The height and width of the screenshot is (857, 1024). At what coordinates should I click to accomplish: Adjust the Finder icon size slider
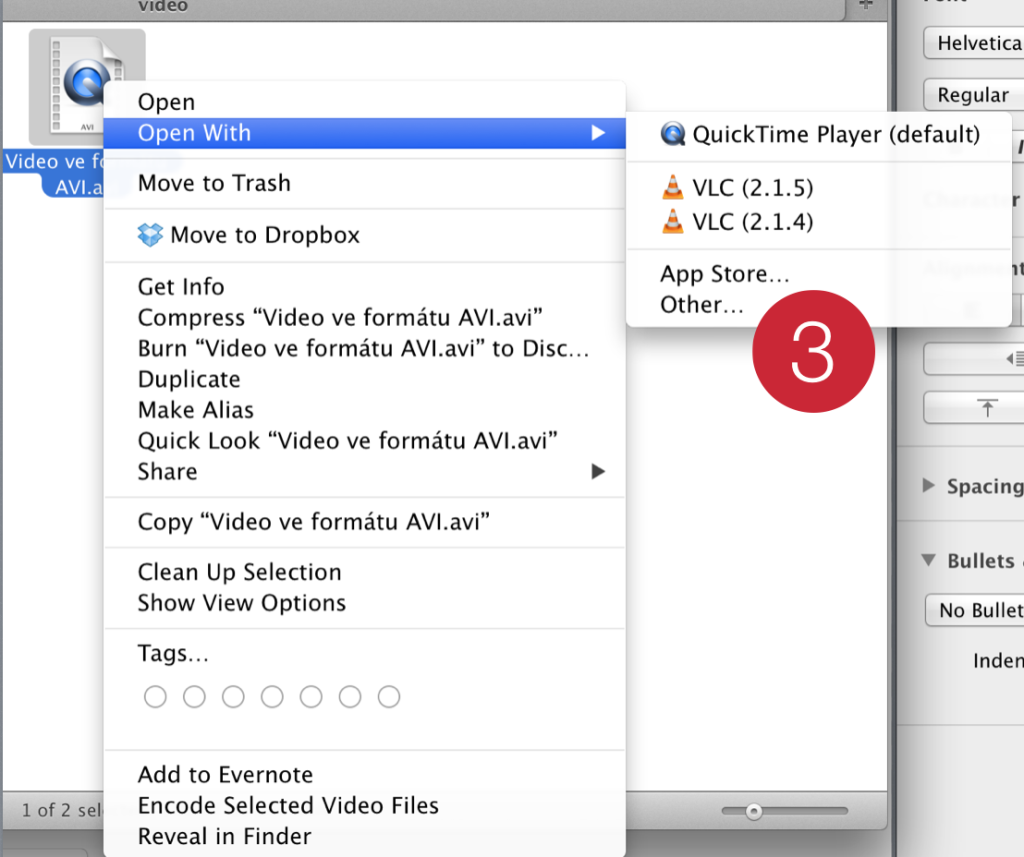(x=754, y=811)
